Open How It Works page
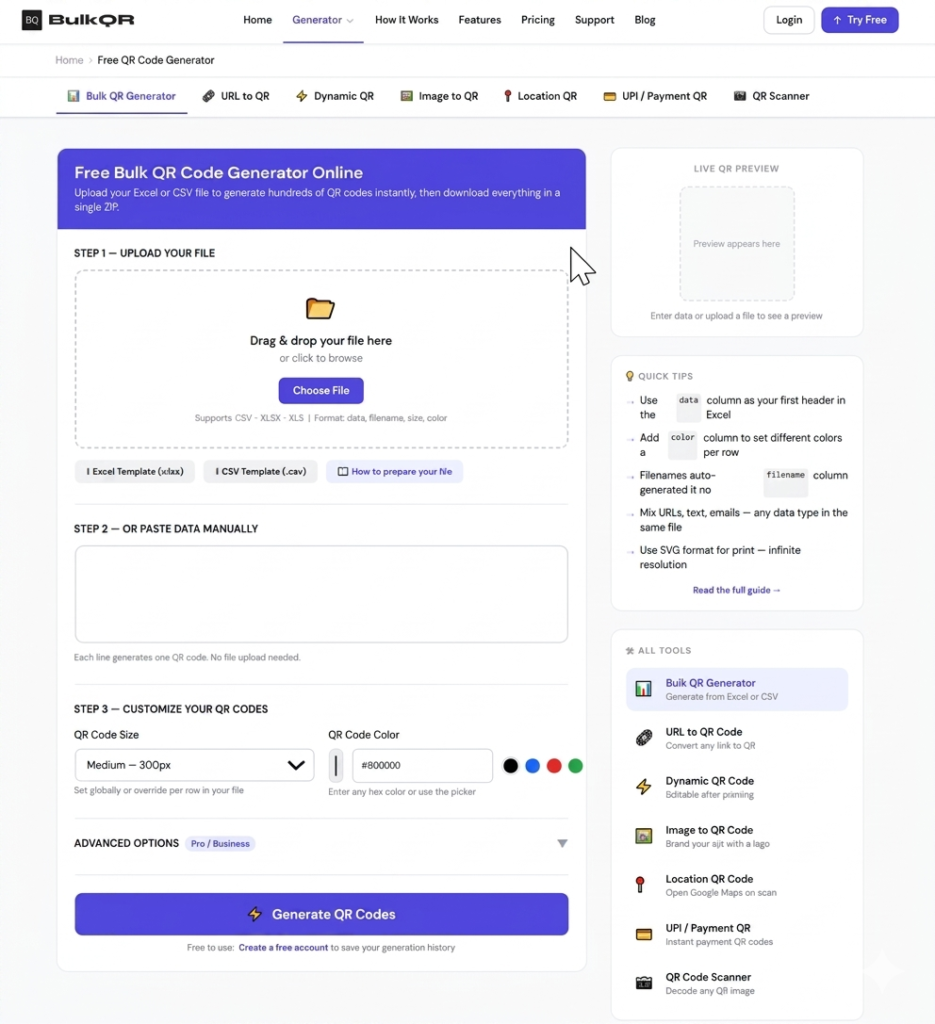The width and height of the screenshot is (935, 1024). click(x=406, y=20)
